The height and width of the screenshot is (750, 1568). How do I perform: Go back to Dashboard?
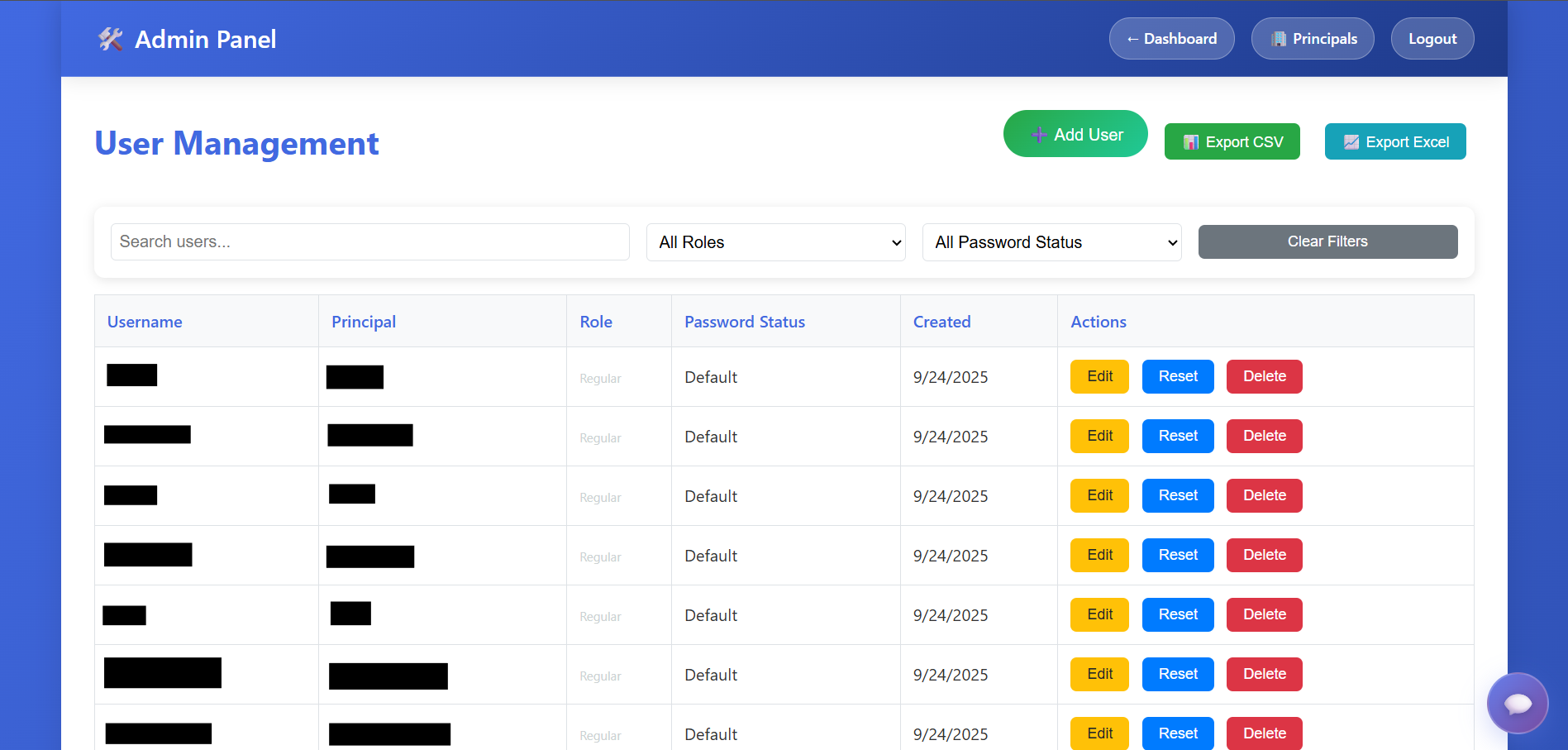(1171, 39)
